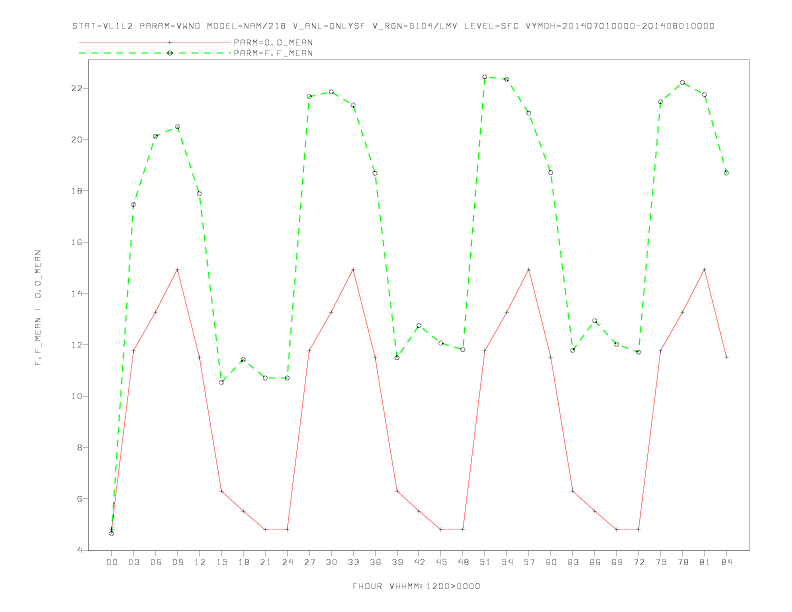Click x-axis tick label 66
Viewport: 792px width, 612px height.
pyautogui.click(x=595, y=562)
